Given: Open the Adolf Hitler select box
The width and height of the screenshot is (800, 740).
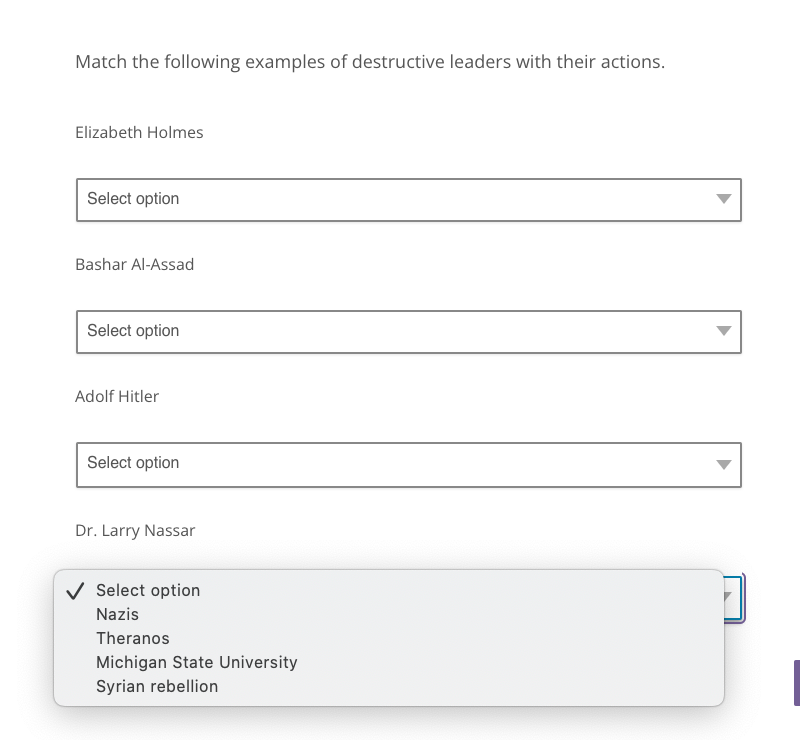Looking at the screenshot, I should click(408, 464).
